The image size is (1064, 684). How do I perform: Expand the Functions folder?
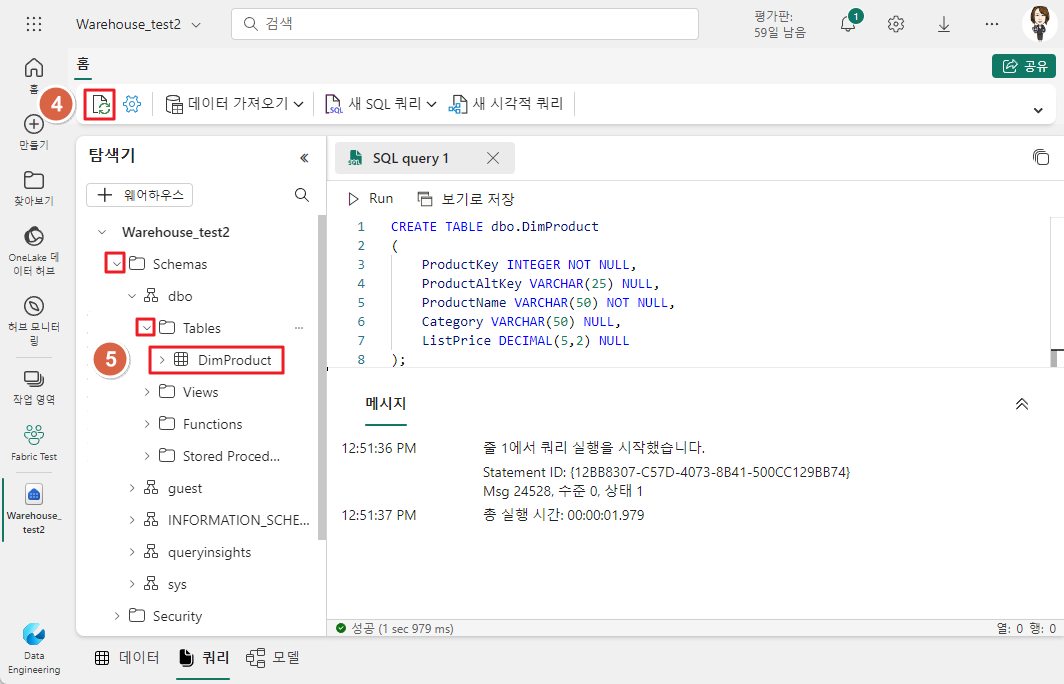tap(147, 423)
